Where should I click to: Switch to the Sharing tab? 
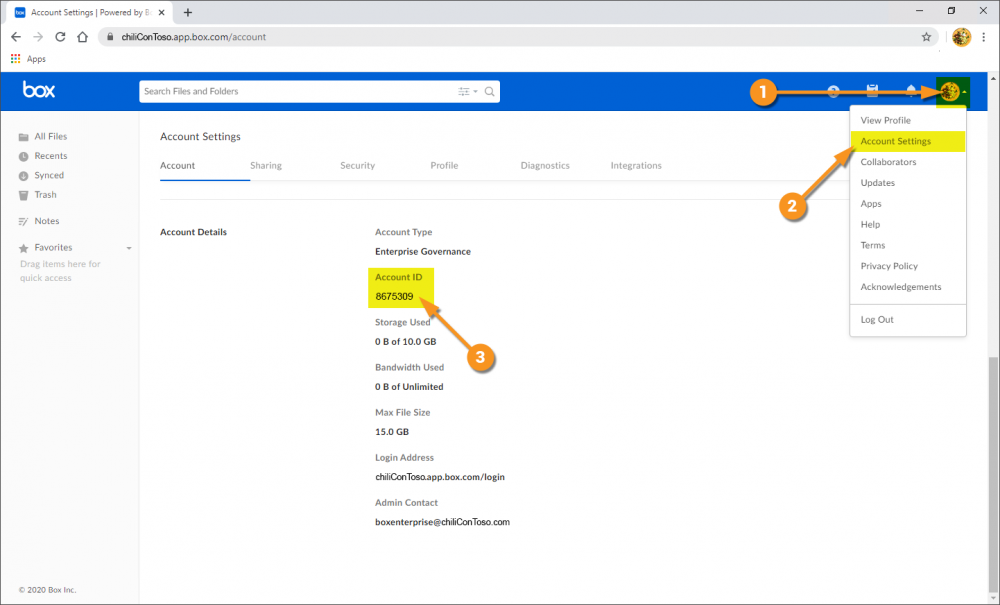[x=266, y=166]
